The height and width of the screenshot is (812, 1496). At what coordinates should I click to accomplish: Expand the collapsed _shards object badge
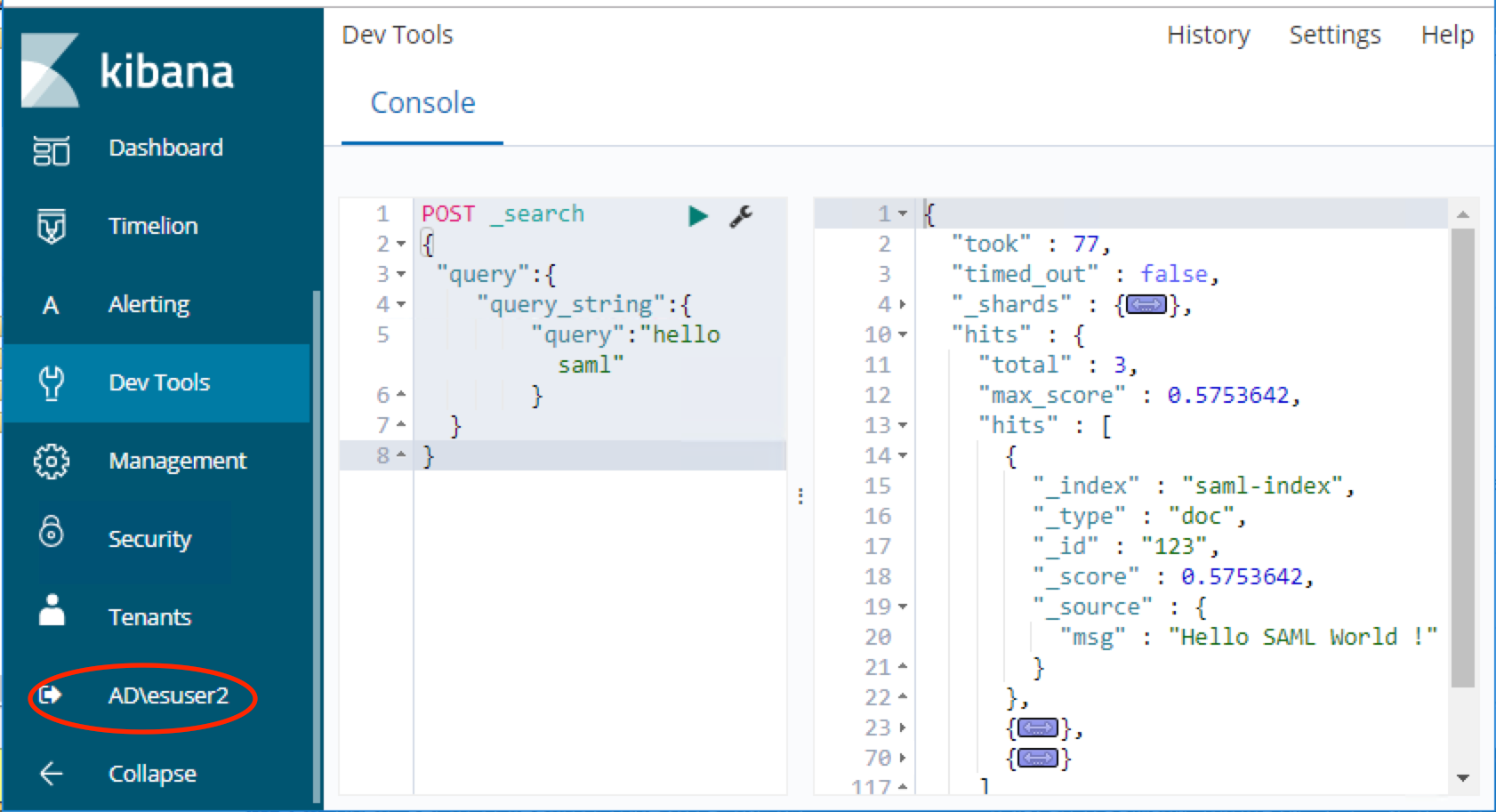click(1146, 306)
